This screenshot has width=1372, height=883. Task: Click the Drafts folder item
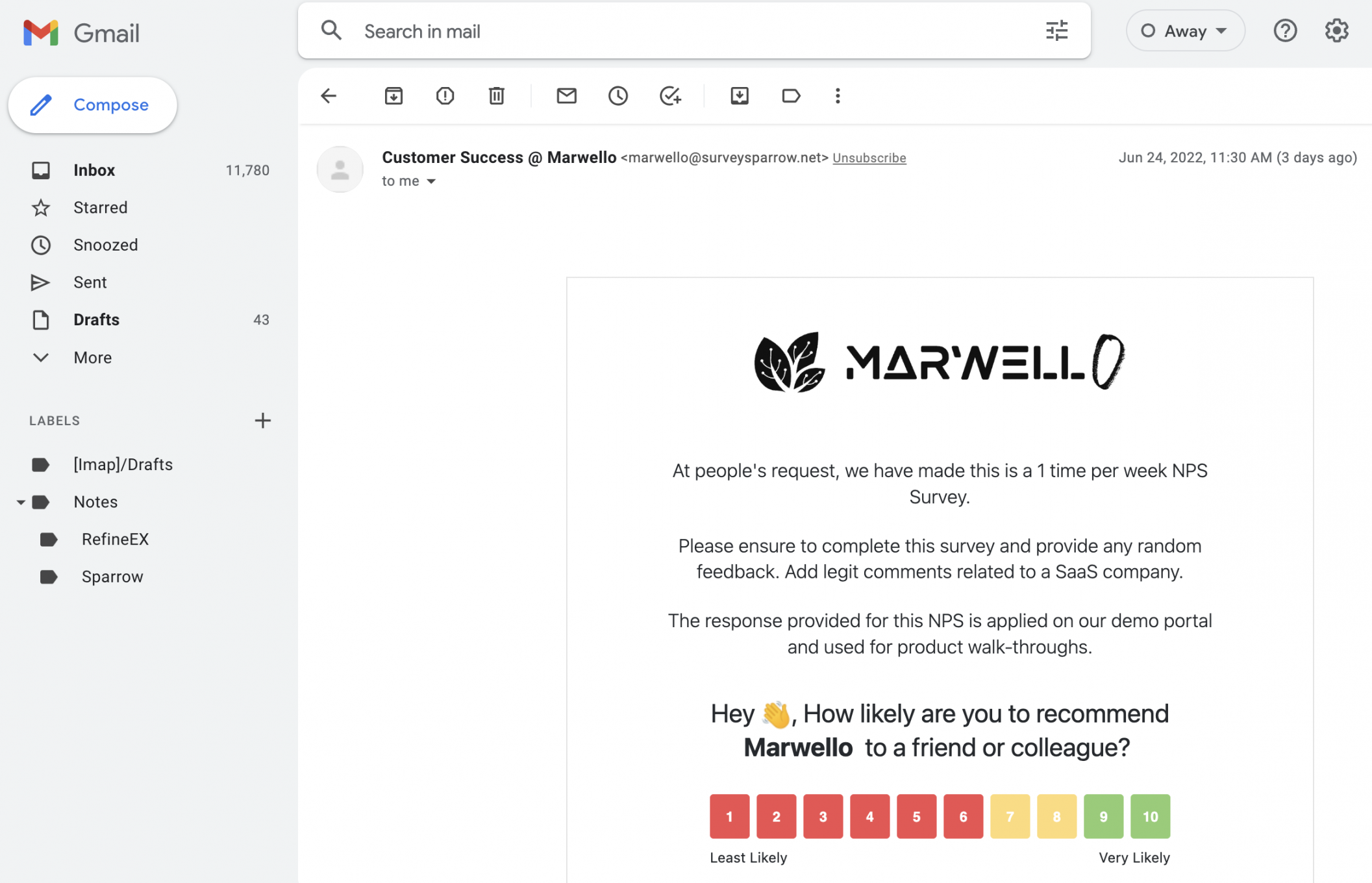click(x=96, y=318)
